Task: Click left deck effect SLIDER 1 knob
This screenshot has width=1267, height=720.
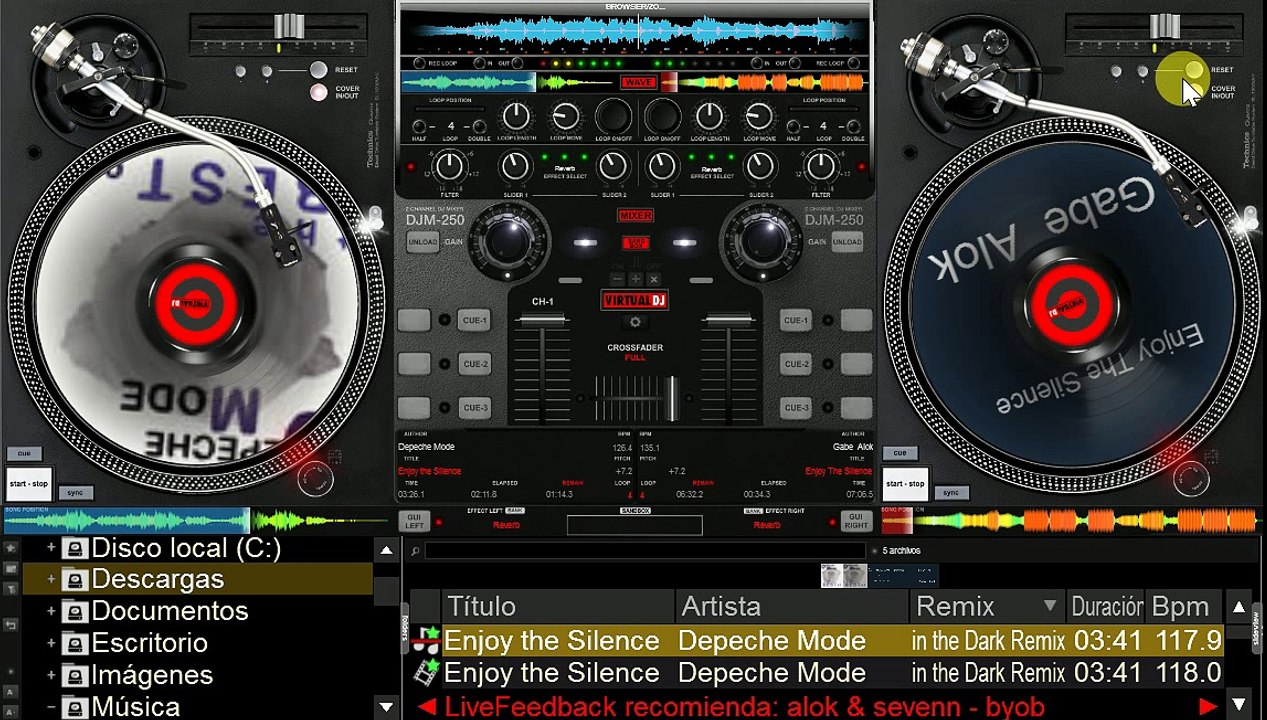Action: [515, 165]
